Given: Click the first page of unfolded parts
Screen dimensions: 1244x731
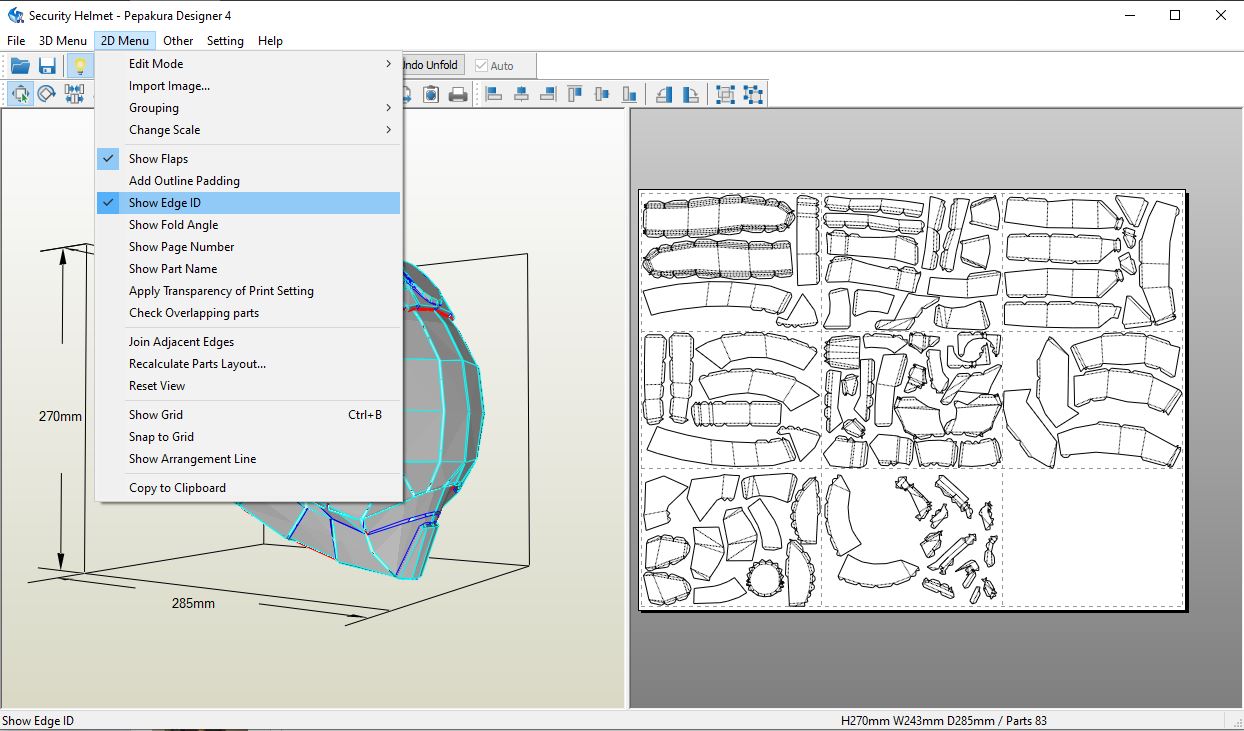Looking at the screenshot, I should point(730,260).
